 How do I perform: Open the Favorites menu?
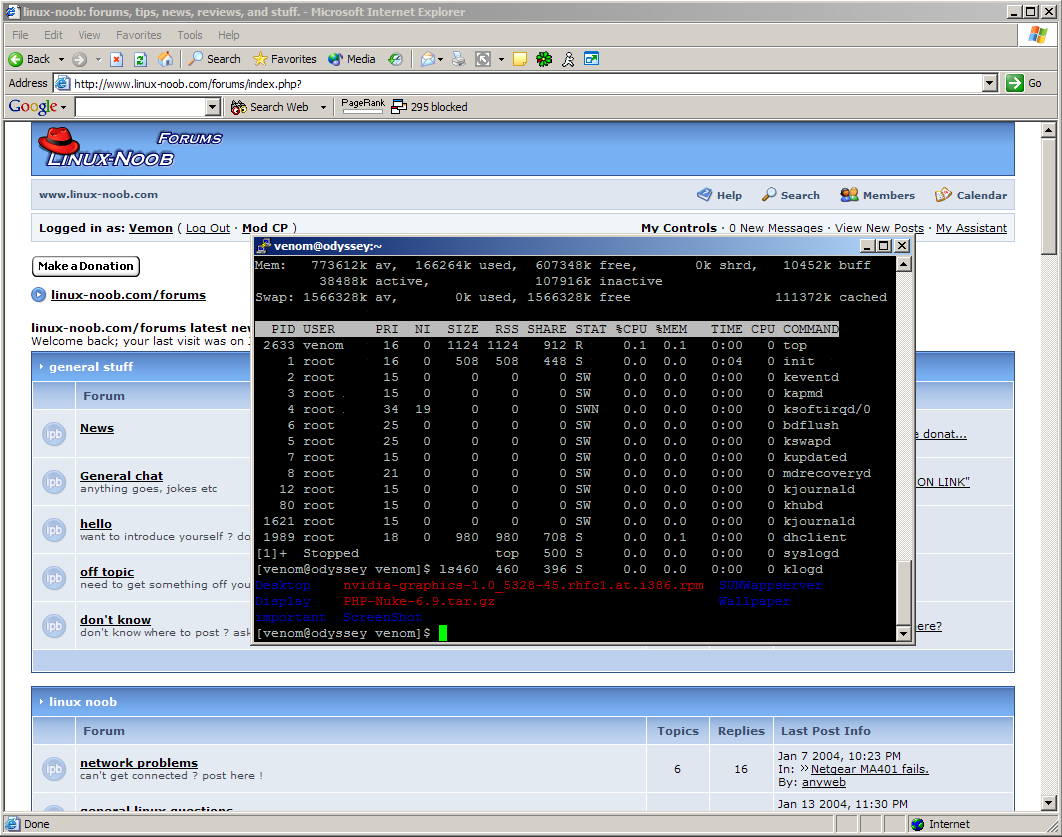(138, 35)
